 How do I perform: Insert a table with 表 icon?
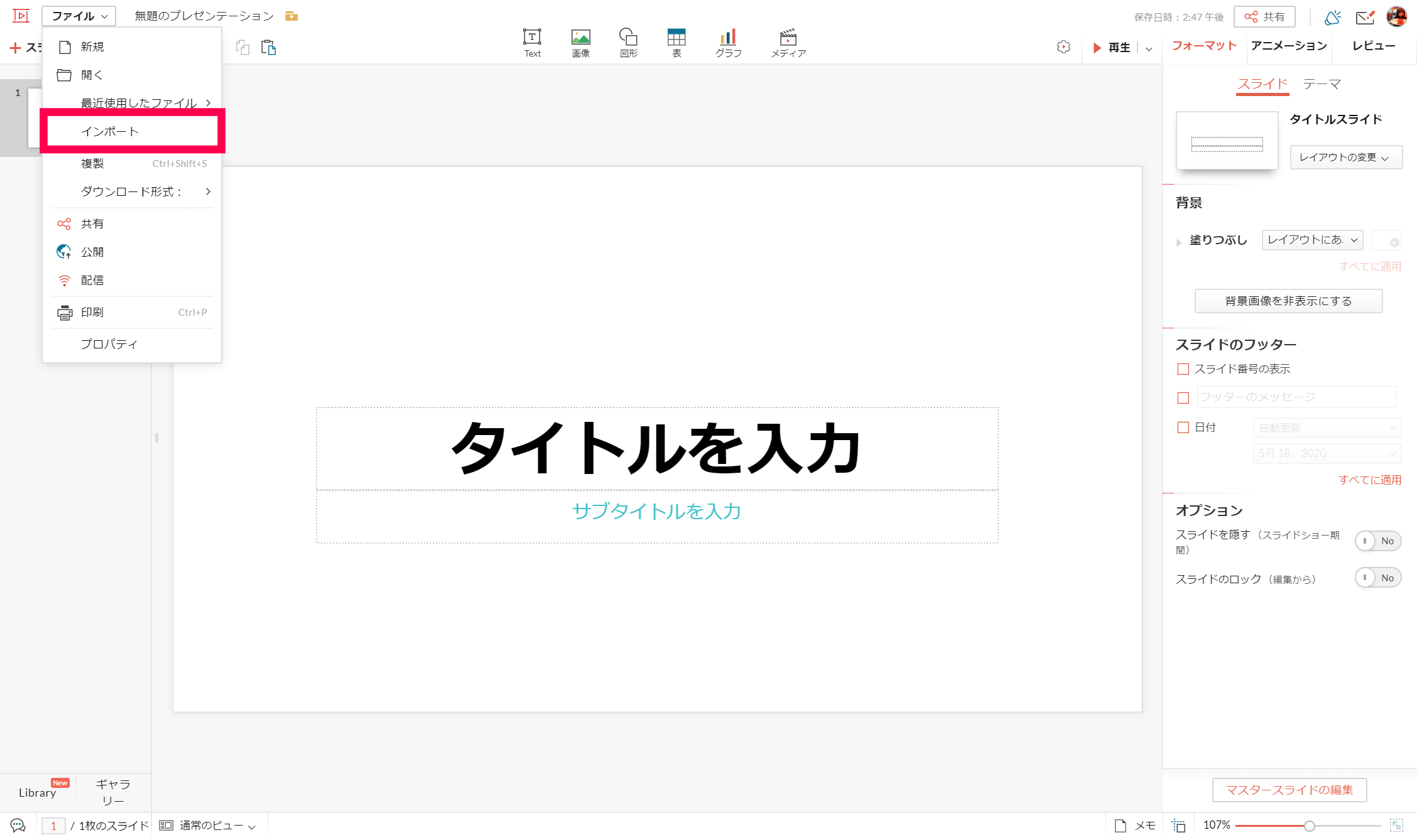click(x=676, y=42)
